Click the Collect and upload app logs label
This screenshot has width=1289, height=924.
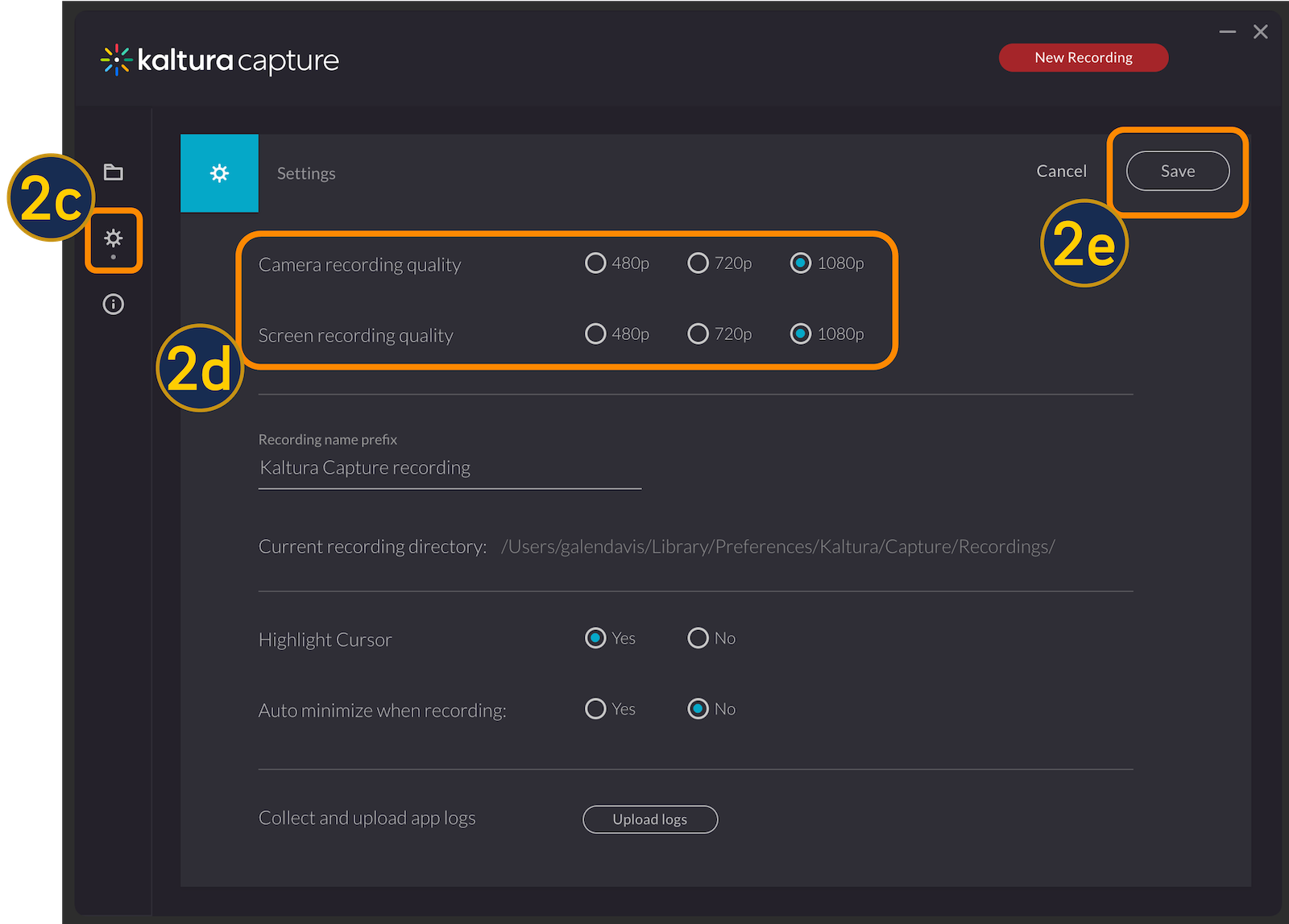point(367,818)
